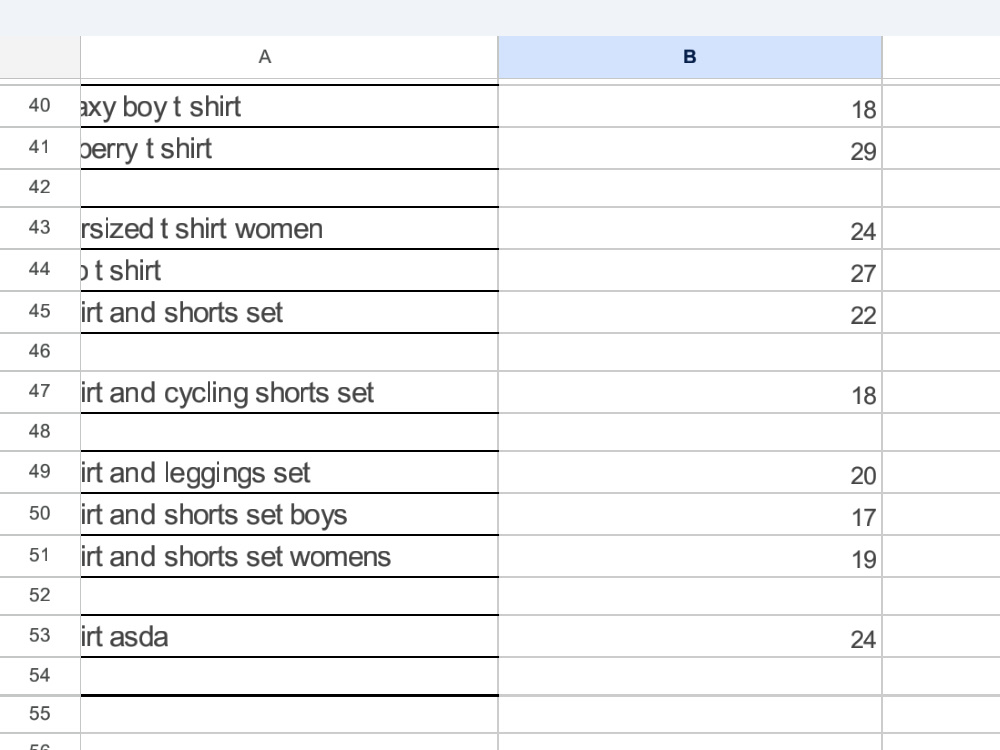The width and height of the screenshot is (1000, 750).
Task: Click cell with 'axy boy t shirt'
Action: click(x=289, y=107)
